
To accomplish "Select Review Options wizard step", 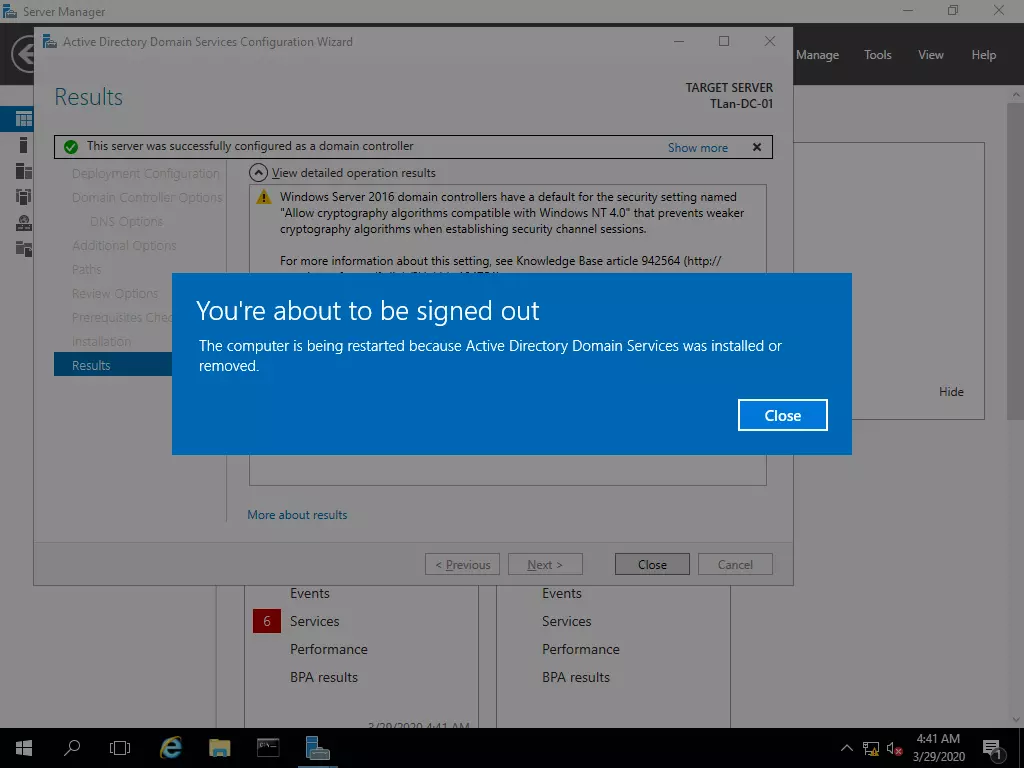I will [115, 293].
